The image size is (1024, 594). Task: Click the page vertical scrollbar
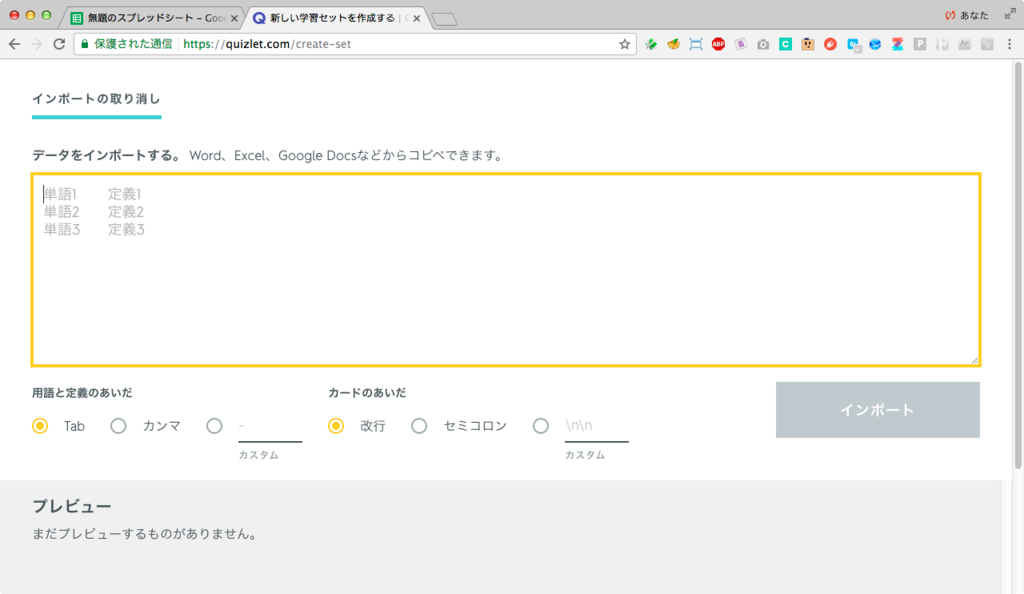pyautogui.click(x=1017, y=264)
